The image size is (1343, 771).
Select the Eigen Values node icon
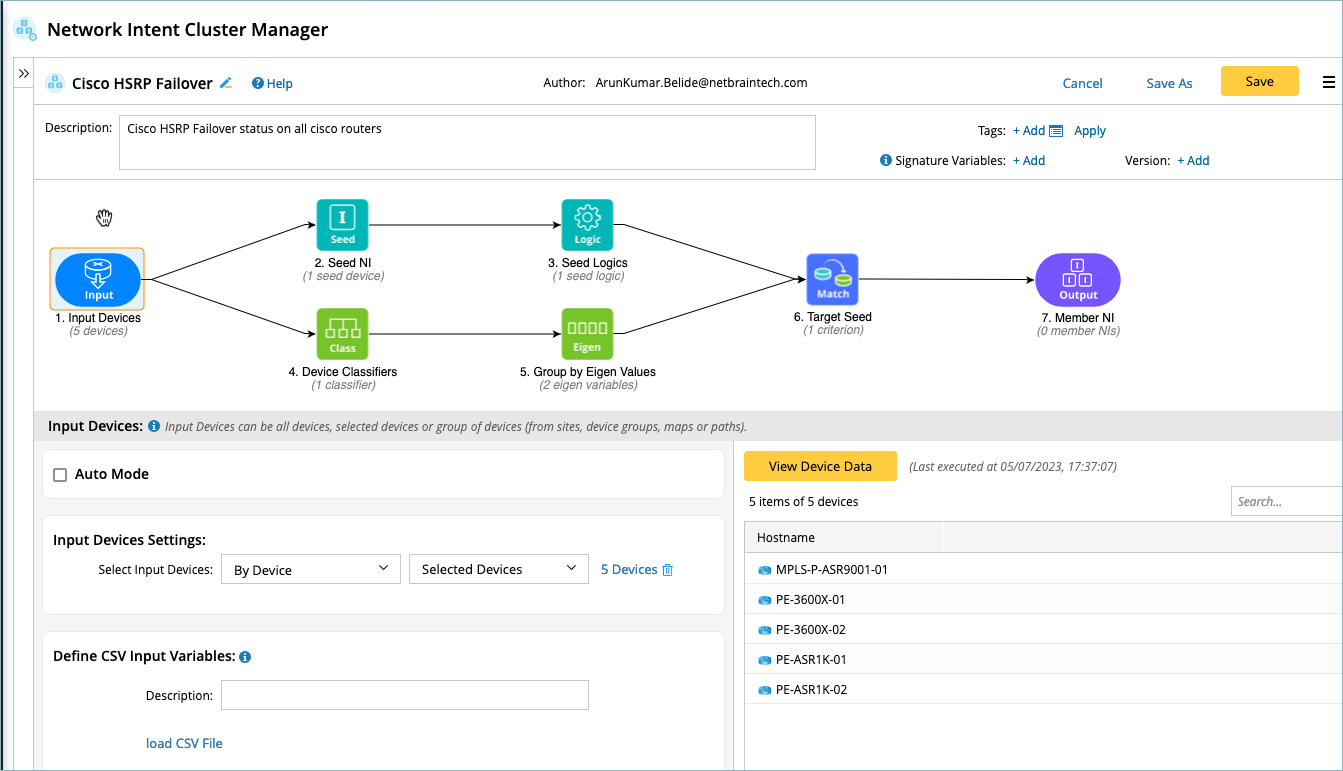tap(587, 333)
